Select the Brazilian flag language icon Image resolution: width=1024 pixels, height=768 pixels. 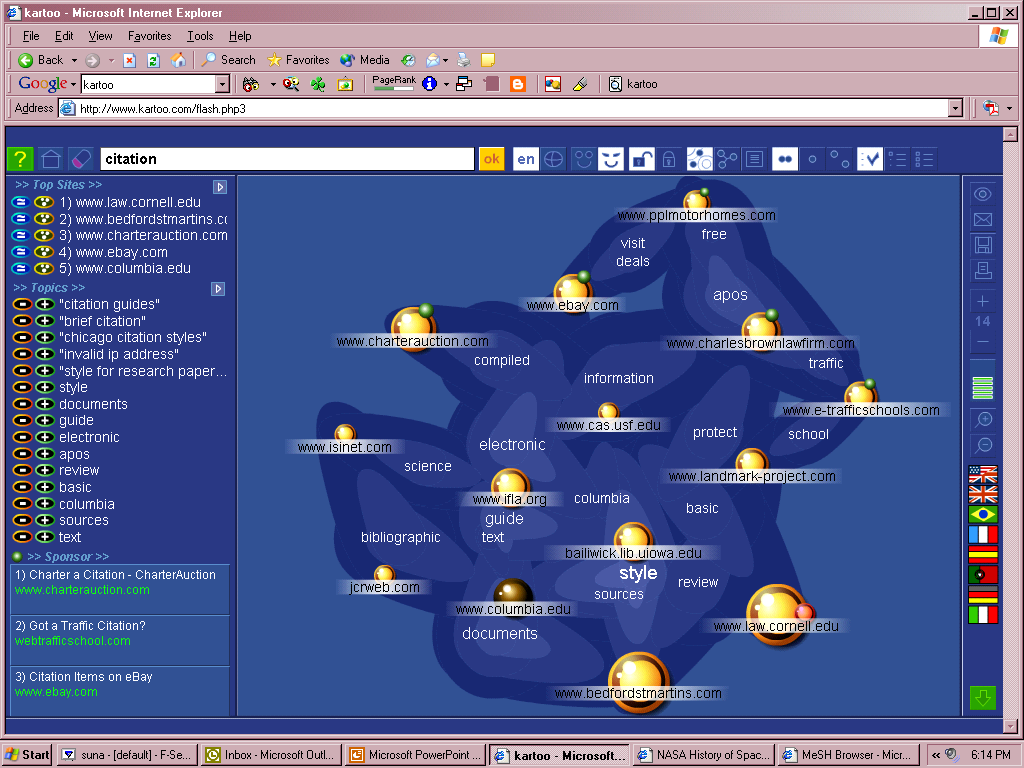(983, 514)
